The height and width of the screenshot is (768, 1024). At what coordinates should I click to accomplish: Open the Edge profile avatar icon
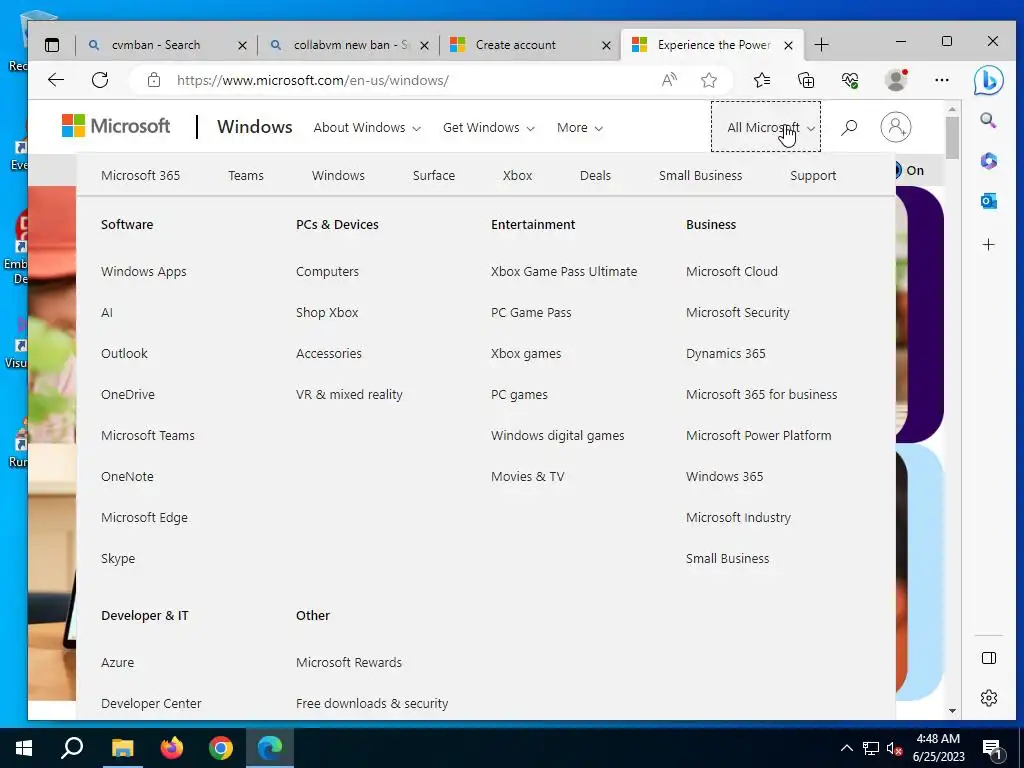point(896,80)
